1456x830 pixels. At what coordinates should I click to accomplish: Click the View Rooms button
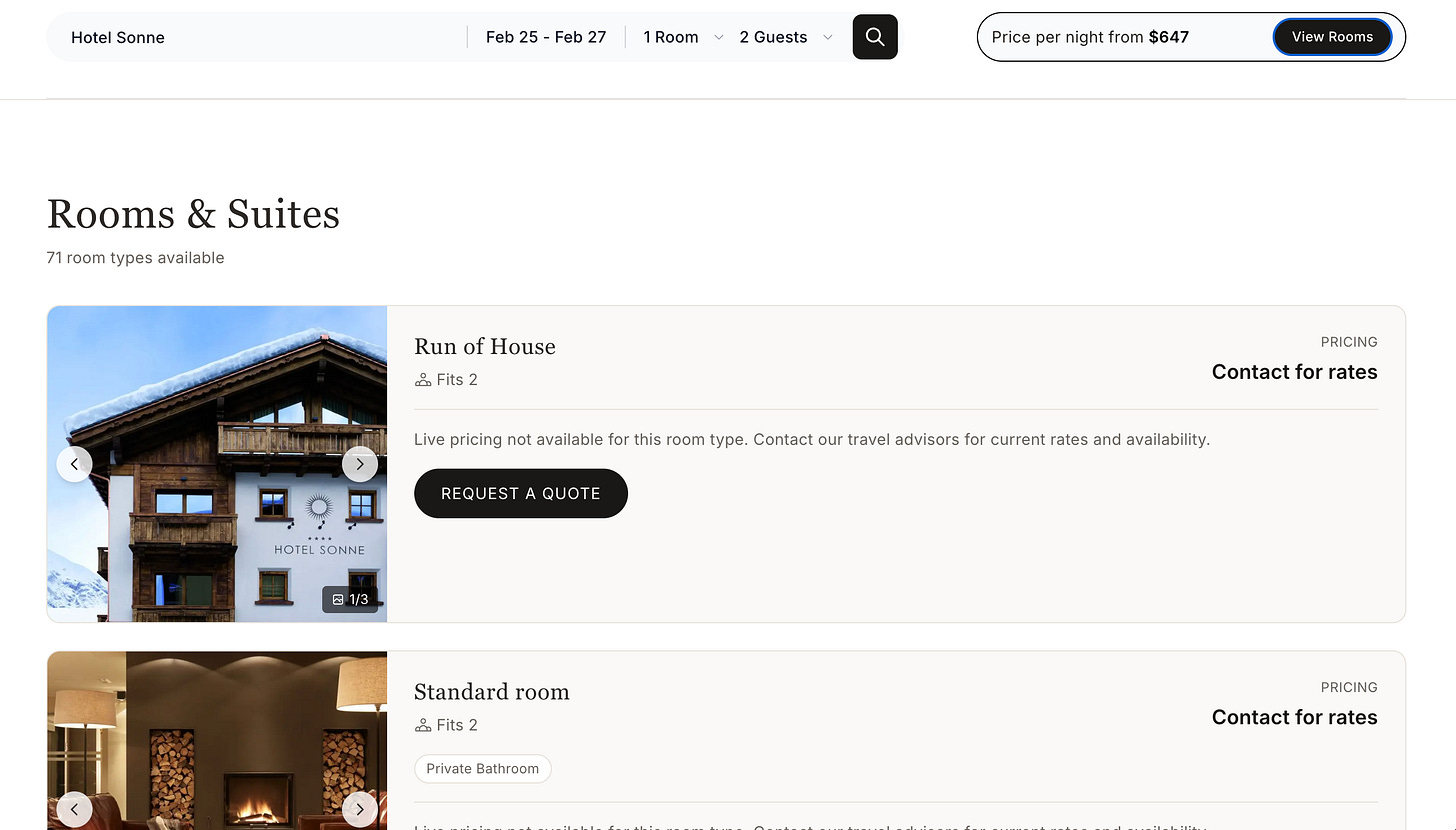(1332, 37)
